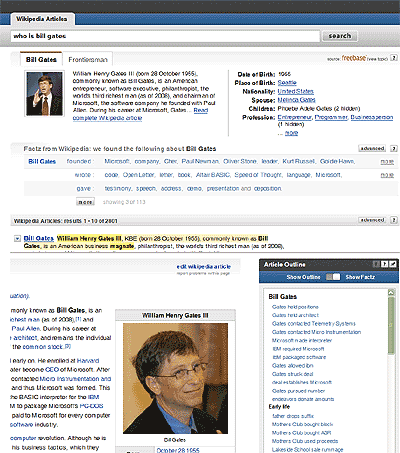400x453 pixels.
Task: Click the Wikipedia Articles advanced button
Action: [x=372, y=220]
